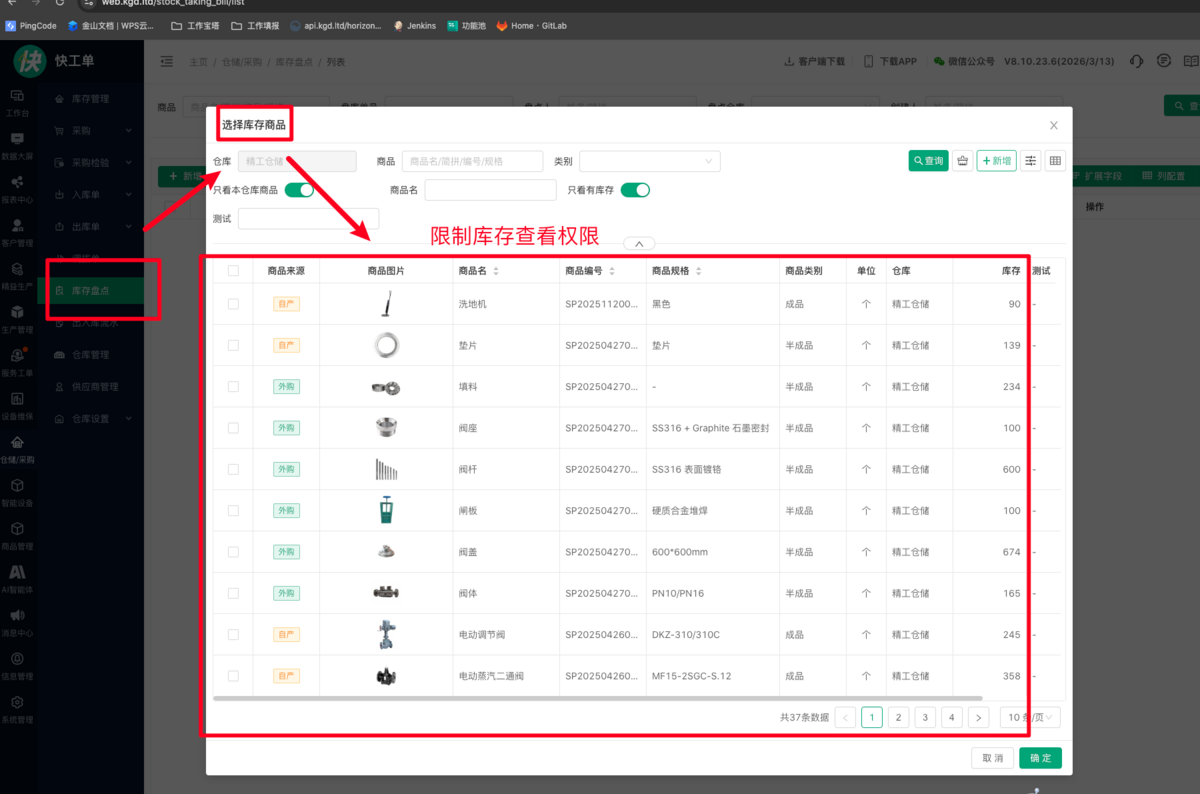Toggle the 只看本仓库商品 switch
1200x794 pixels.
click(x=299, y=190)
